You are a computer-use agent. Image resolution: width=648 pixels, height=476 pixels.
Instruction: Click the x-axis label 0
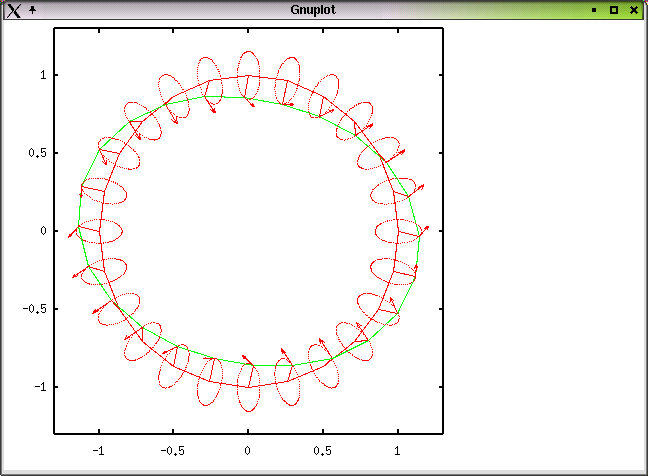tap(248, 451)
